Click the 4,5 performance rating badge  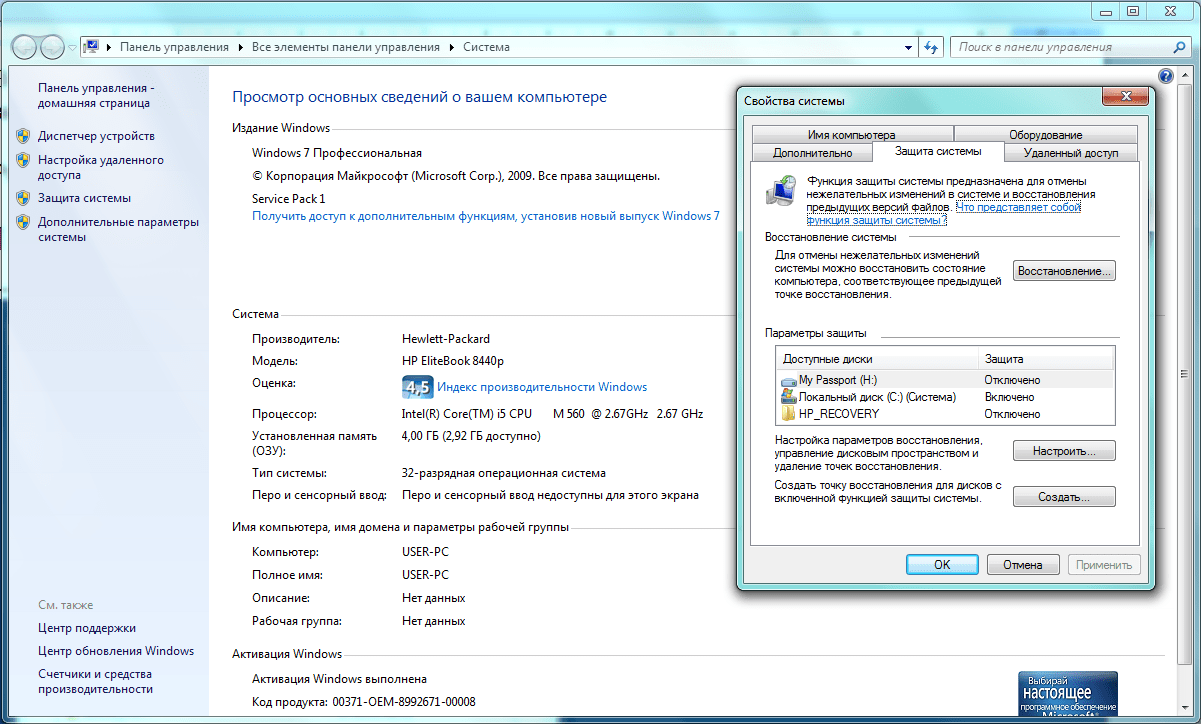[x=417, y=387]
